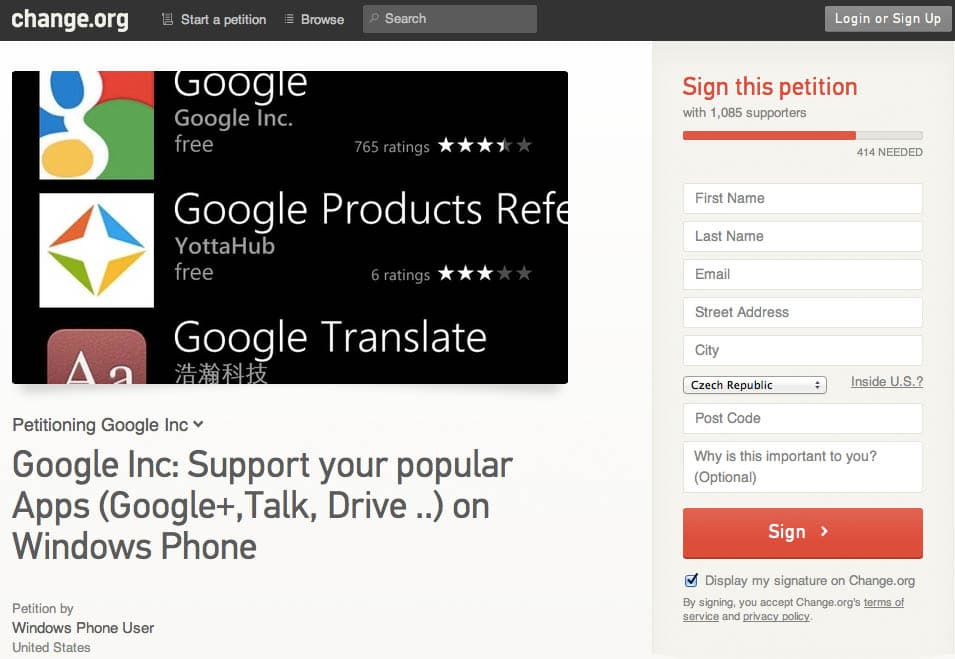Click the Google app icon in image

click(x=96, y=125)
